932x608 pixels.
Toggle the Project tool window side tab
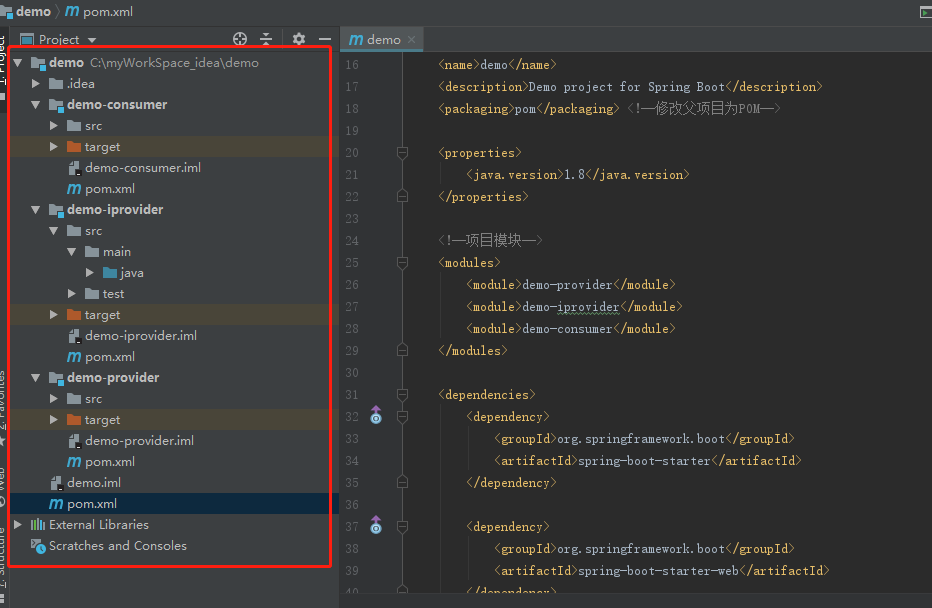(x=2, y=59)
